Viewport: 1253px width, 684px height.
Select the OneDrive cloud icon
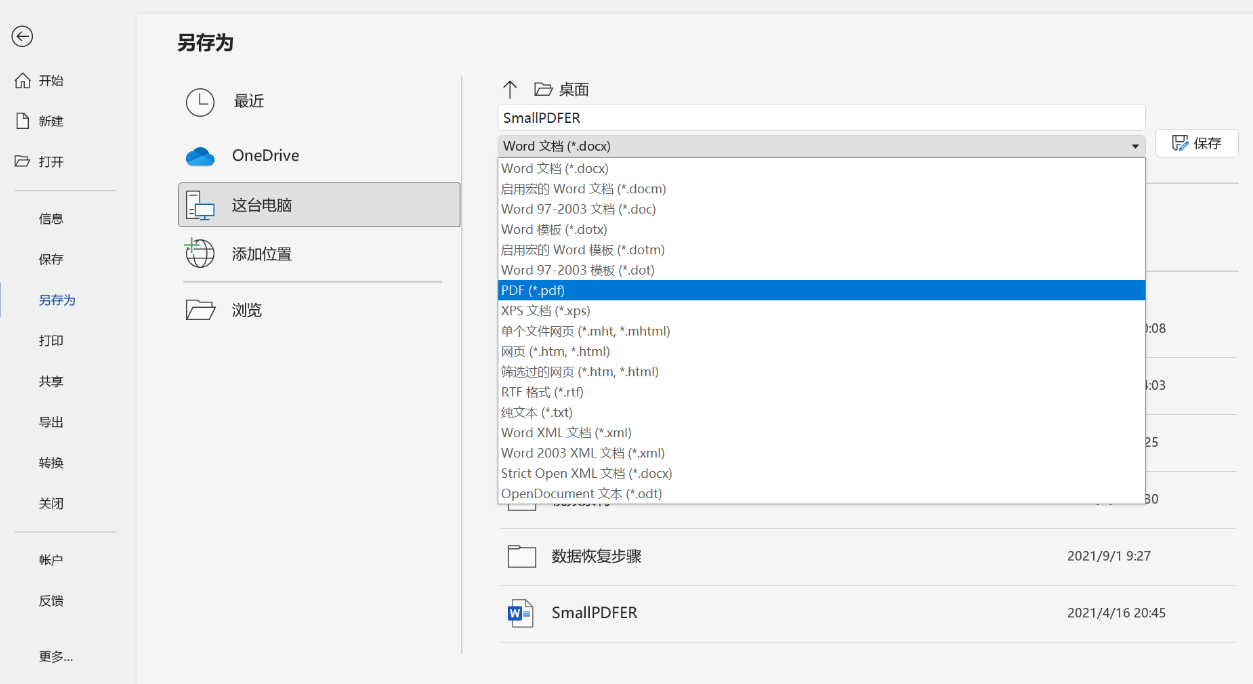(x=200, y=156)
